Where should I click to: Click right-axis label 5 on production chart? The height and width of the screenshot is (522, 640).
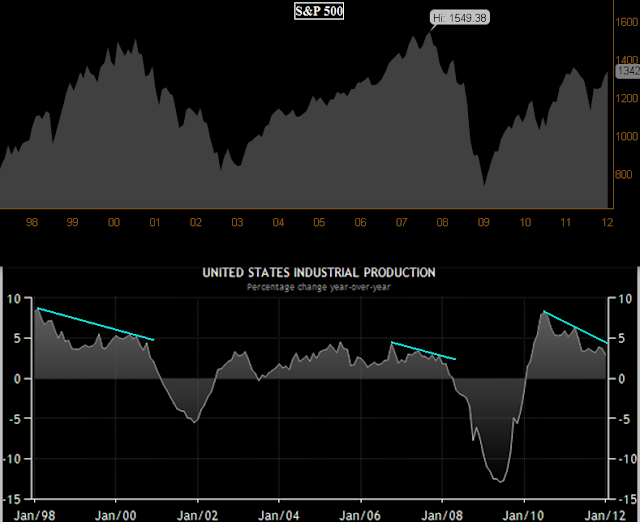pos(622,339)
